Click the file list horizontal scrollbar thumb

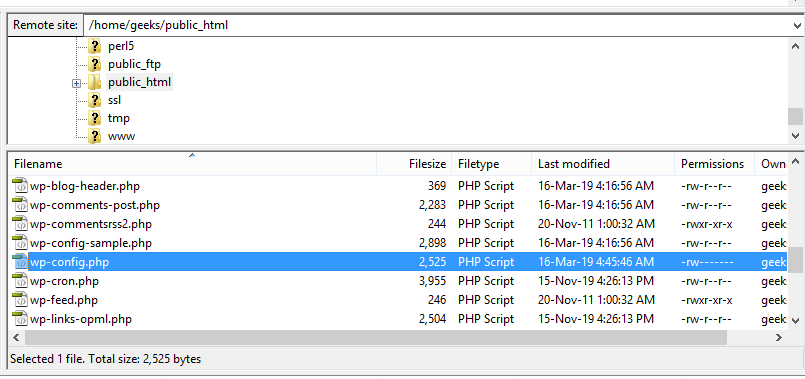[x=375, y=337]
